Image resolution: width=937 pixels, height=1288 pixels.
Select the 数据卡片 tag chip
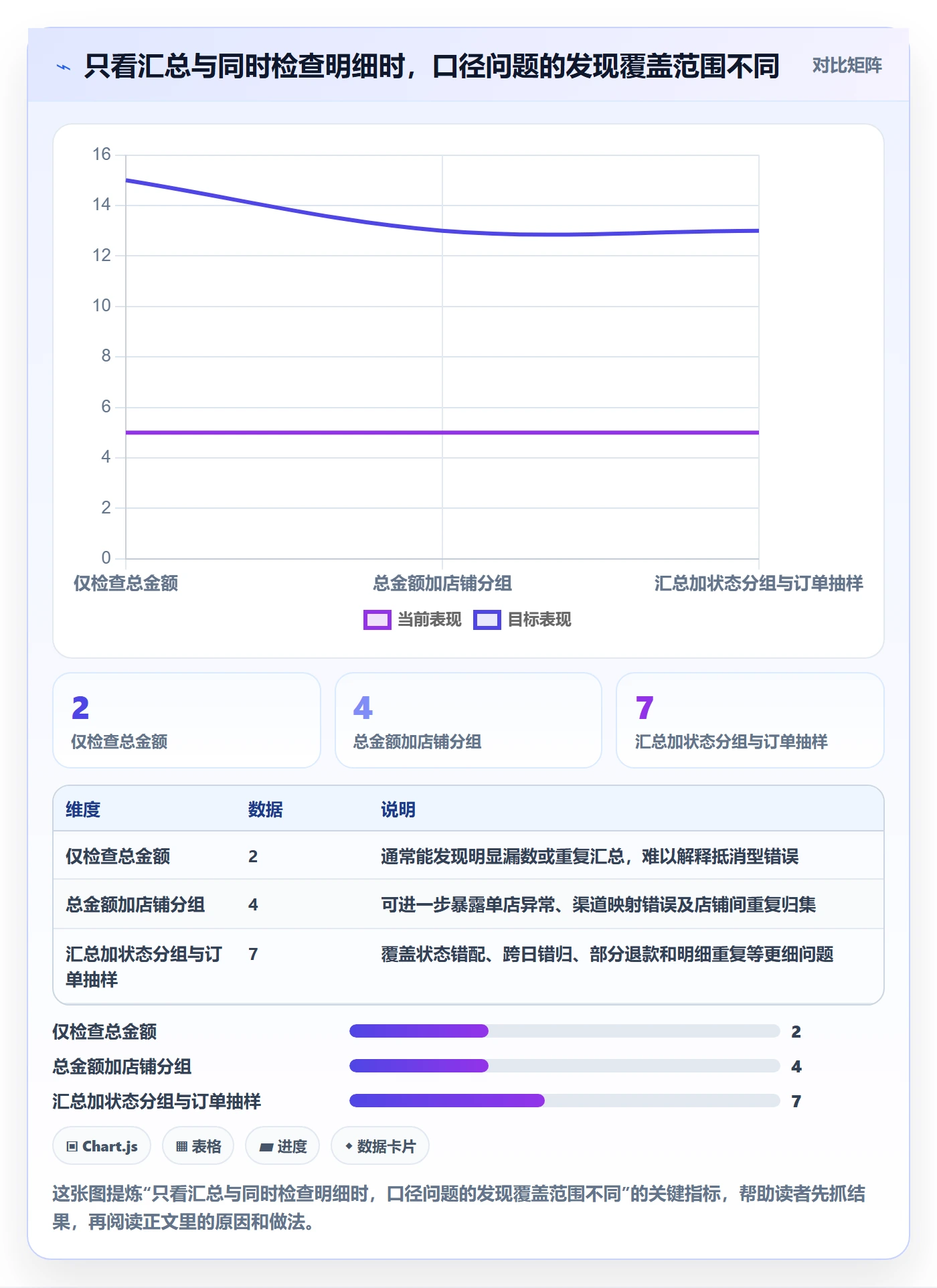380,1146
